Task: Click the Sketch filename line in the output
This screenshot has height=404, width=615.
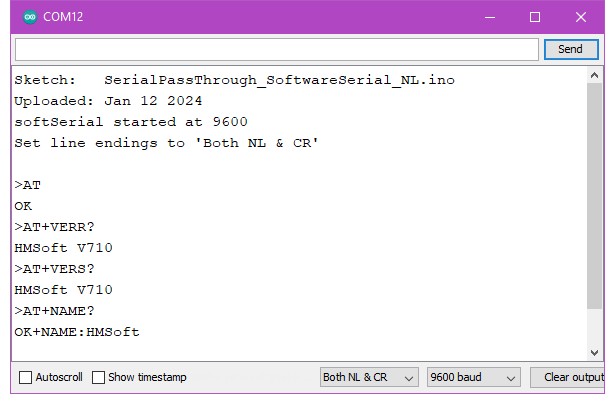Action: [234, 80]
